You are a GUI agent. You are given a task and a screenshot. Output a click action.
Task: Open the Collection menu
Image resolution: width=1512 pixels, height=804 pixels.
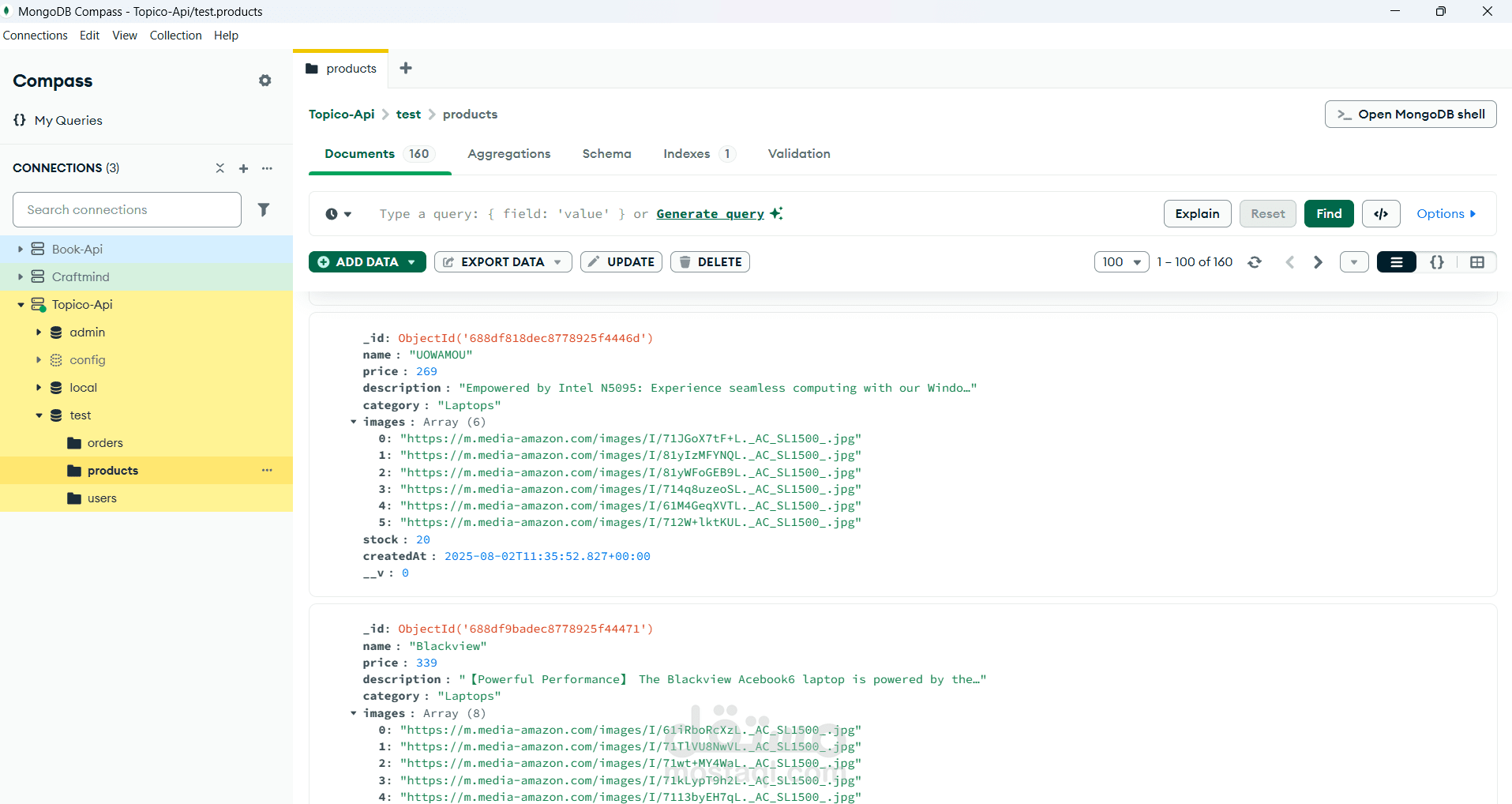[x=175, y=36]
